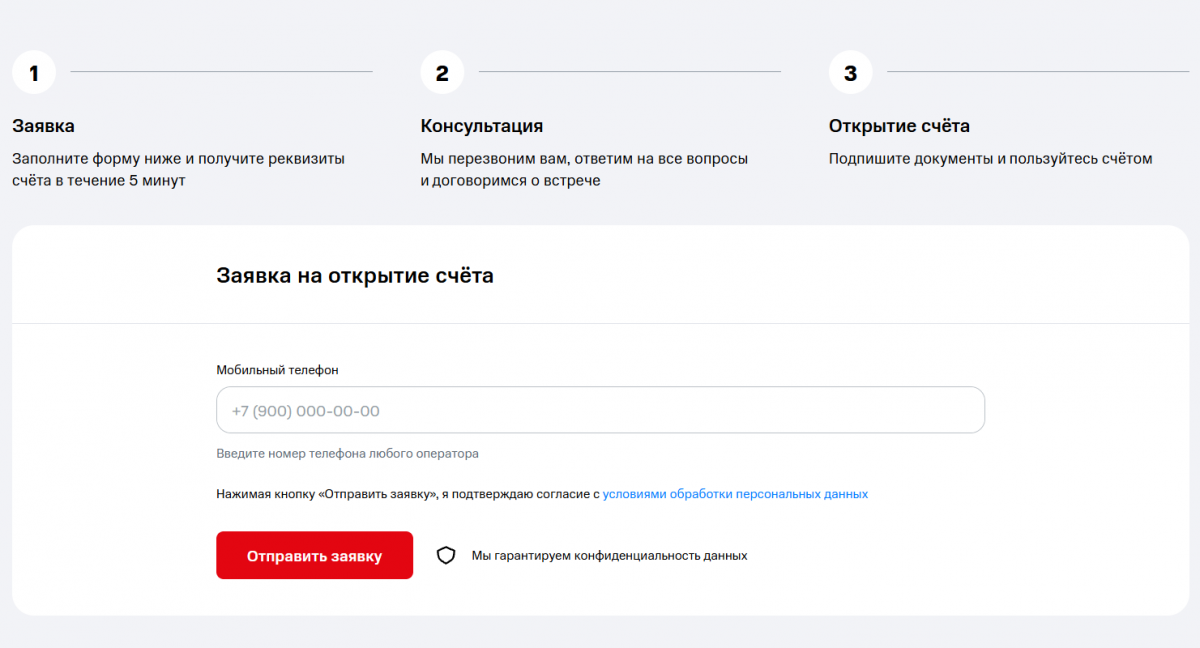Click the Заявка на открытие счёта form title
Screen dimensions: 1200x648
(355, 275)
